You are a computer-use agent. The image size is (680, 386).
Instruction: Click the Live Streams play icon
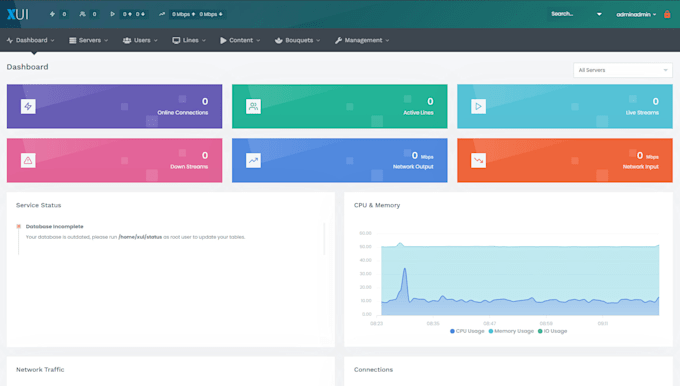478,106
